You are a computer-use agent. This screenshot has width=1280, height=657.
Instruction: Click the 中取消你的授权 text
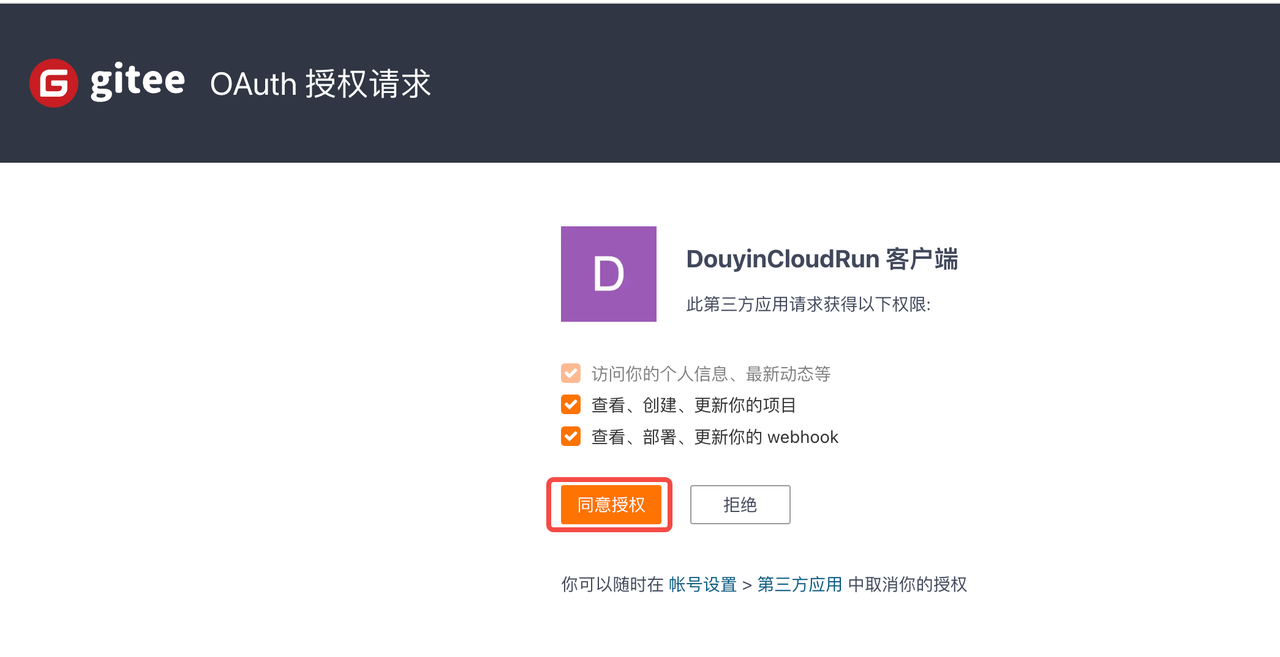pos(908,585)
